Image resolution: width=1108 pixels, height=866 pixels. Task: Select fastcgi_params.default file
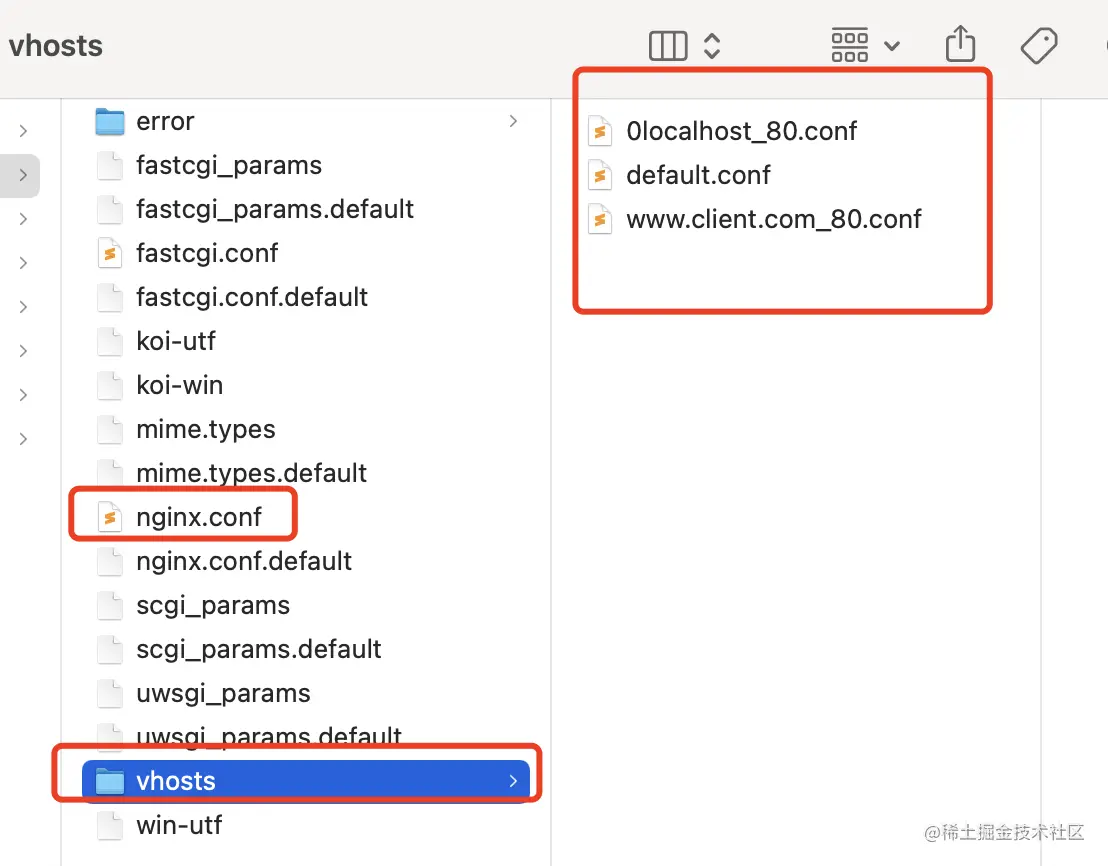(275, 209)
